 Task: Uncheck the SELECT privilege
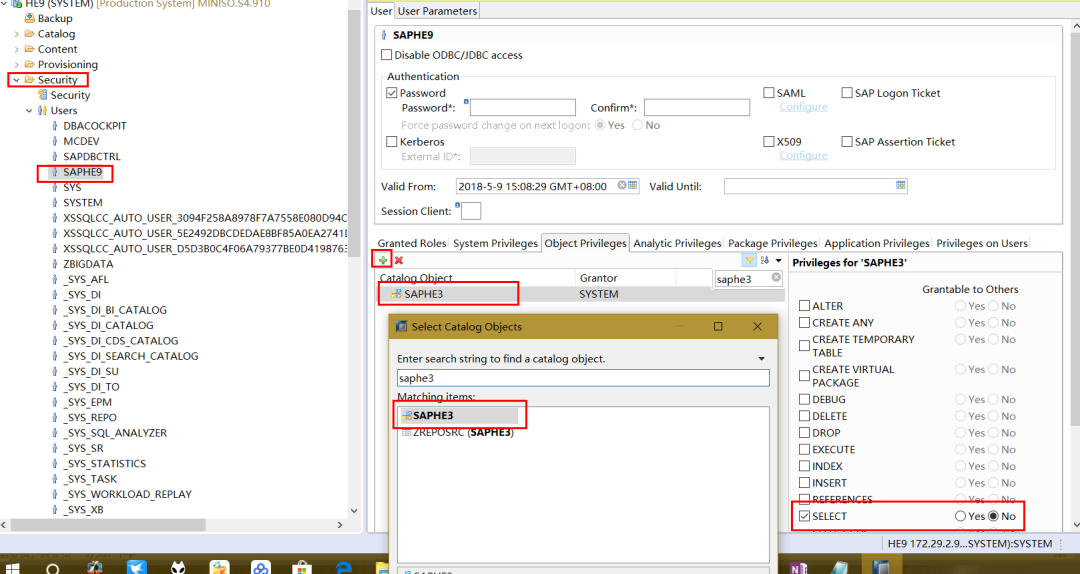(x=804, y=516)
